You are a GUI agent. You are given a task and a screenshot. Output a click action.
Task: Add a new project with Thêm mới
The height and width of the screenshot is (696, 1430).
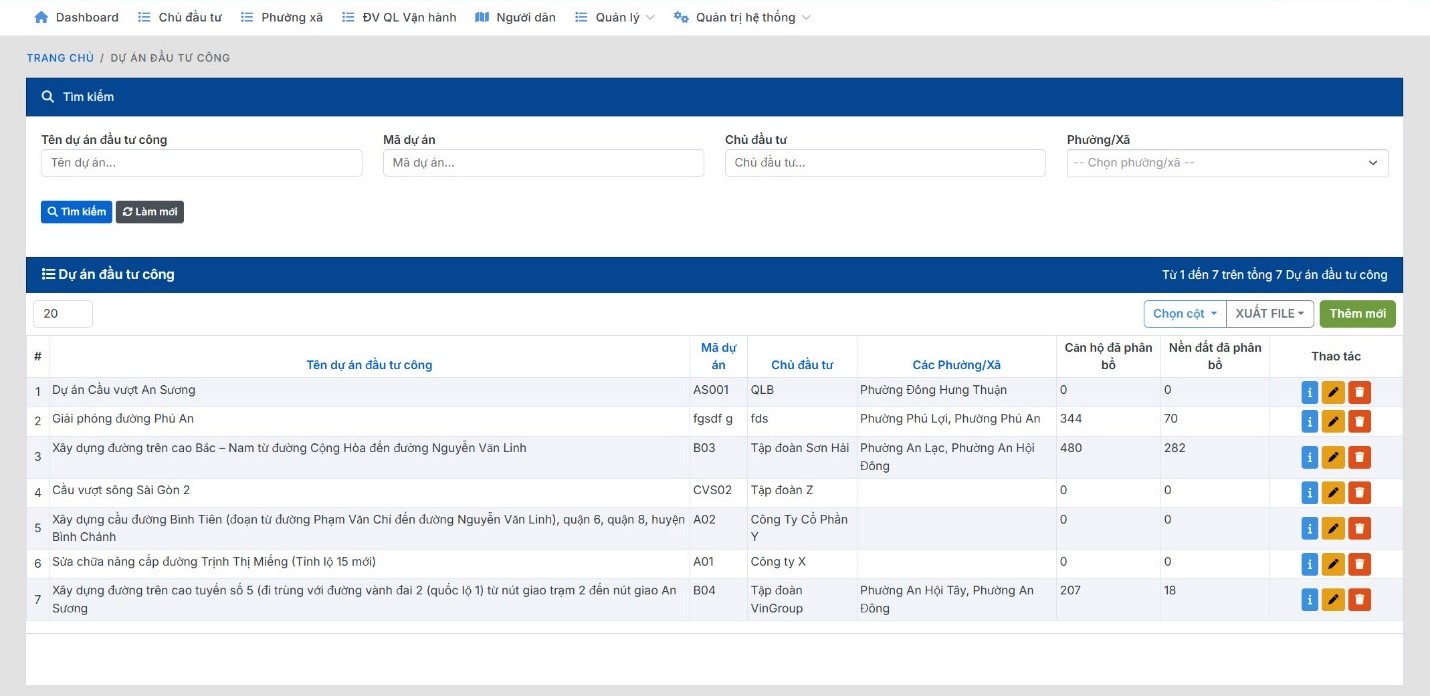click(1357, 314)
